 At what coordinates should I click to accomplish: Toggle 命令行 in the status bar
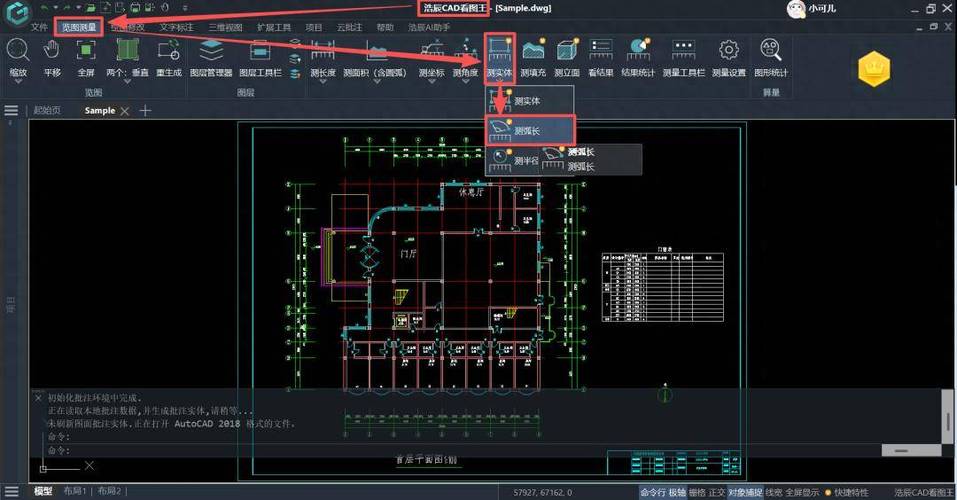(652, 492)
